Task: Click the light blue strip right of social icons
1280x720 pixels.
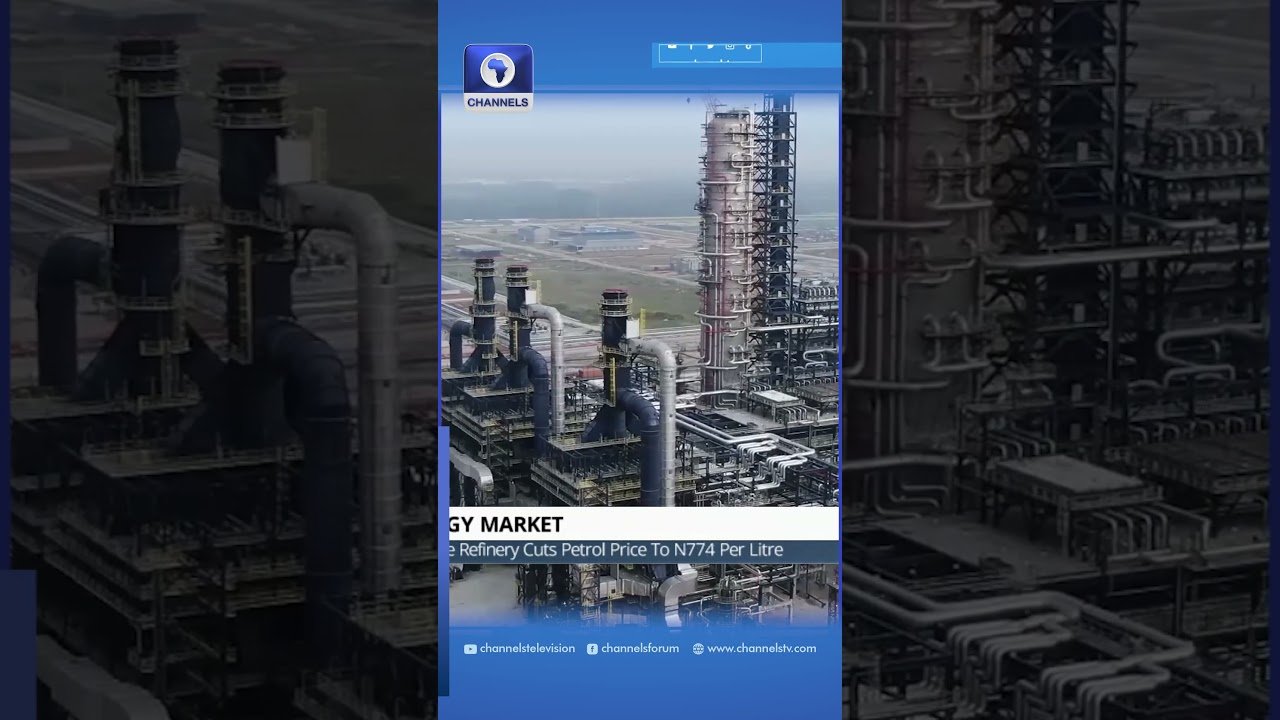Action: 802,55
